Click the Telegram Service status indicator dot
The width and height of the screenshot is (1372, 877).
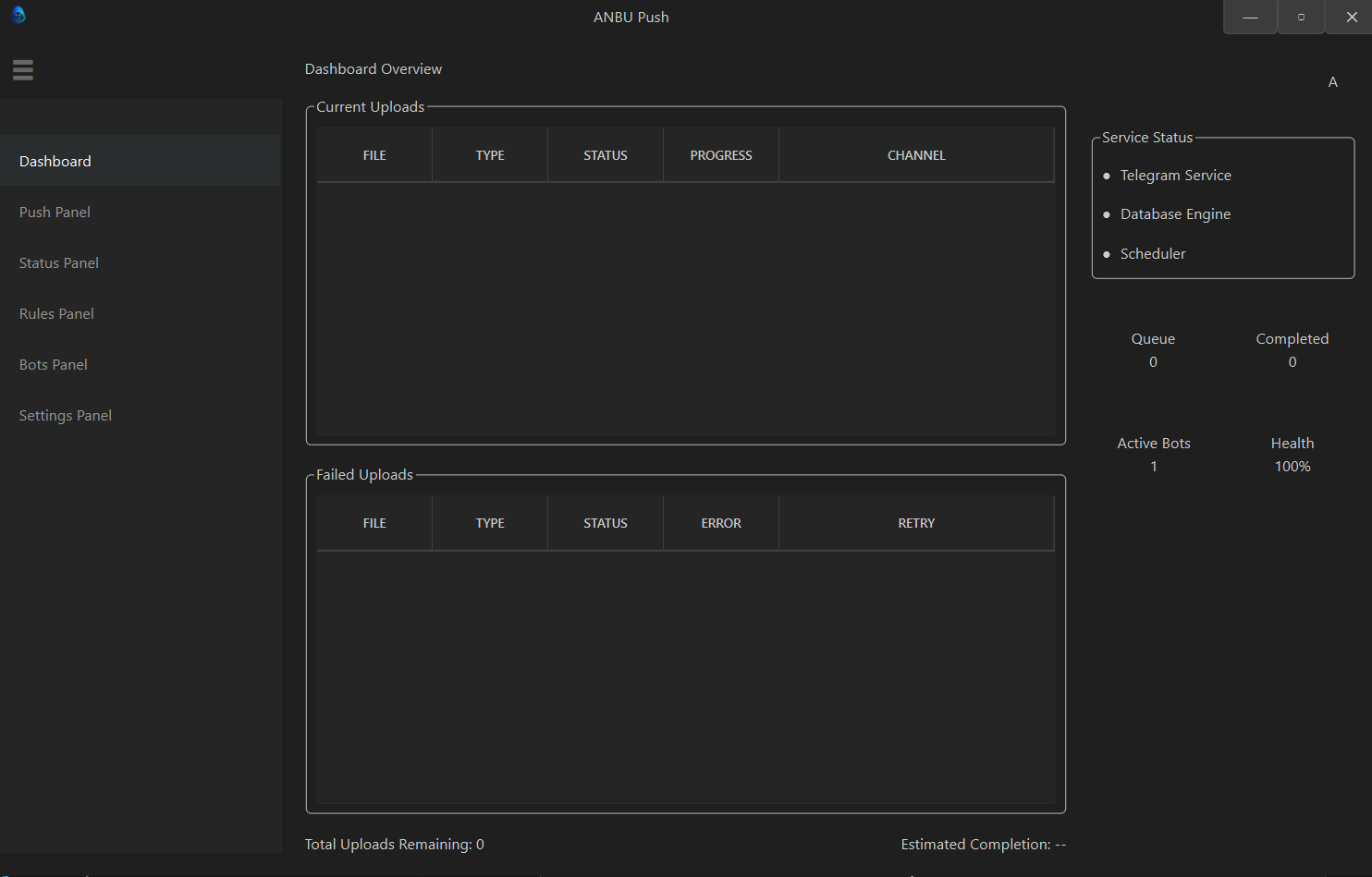tap(1107, 175)
